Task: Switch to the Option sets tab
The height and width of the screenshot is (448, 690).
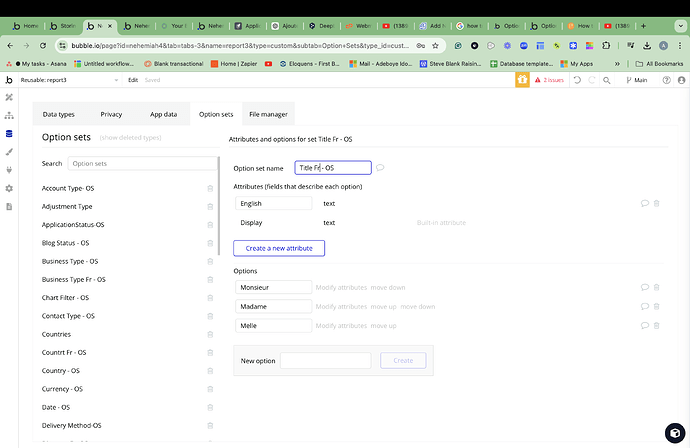Action: pyautogui.click(x=216, y=114)
